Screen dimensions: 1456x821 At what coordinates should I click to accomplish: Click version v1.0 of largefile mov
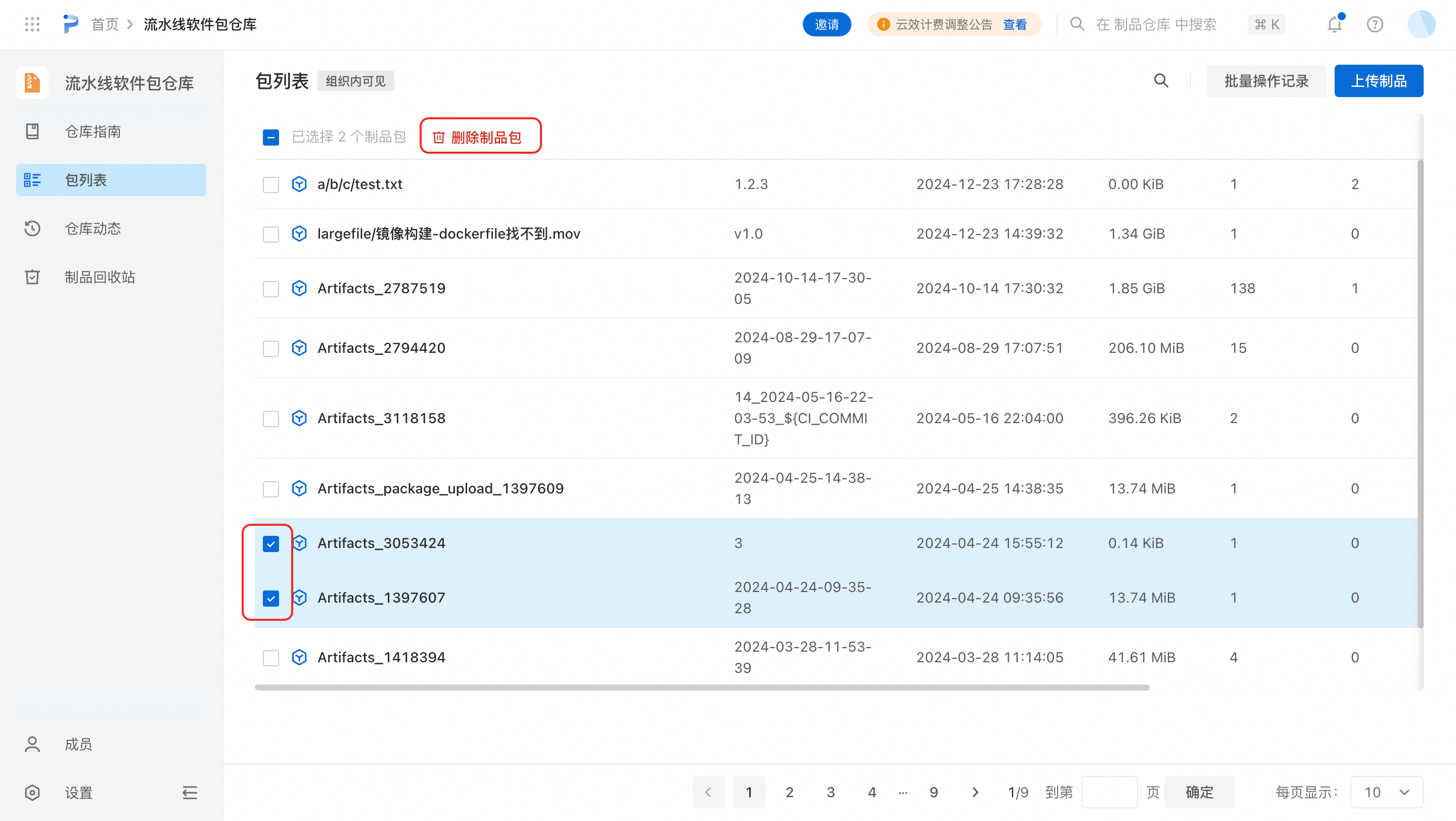pyautogui.click(x=748, y=234)
